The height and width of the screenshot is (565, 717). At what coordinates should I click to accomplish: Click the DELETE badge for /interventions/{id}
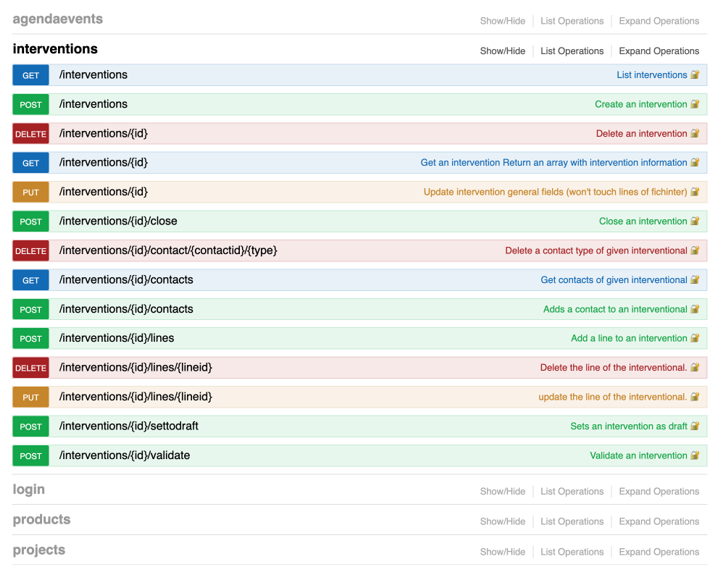(x=31, y=133)
